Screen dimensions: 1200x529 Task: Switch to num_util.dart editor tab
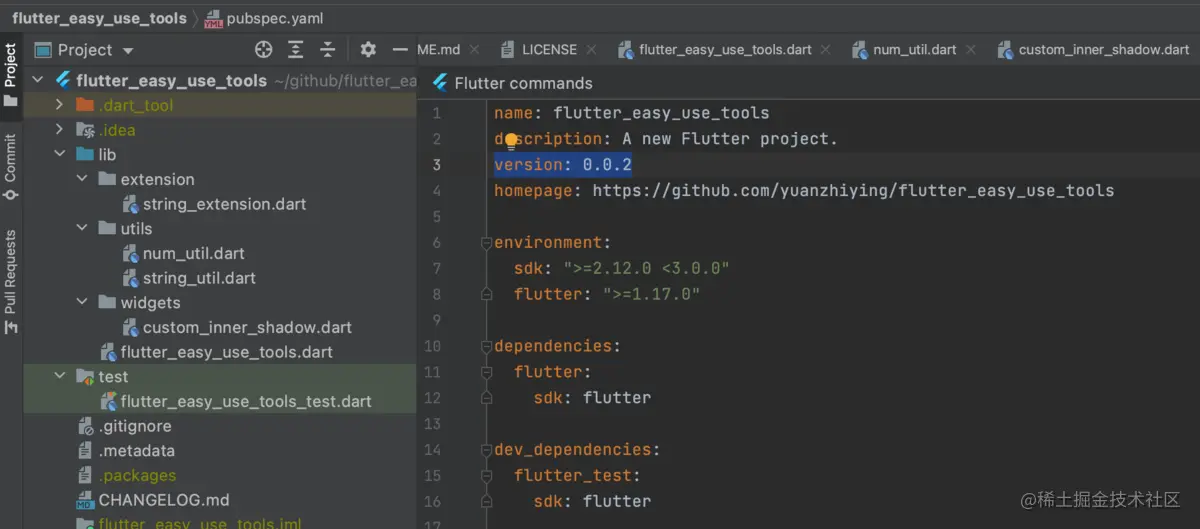[x=915, y=49]
